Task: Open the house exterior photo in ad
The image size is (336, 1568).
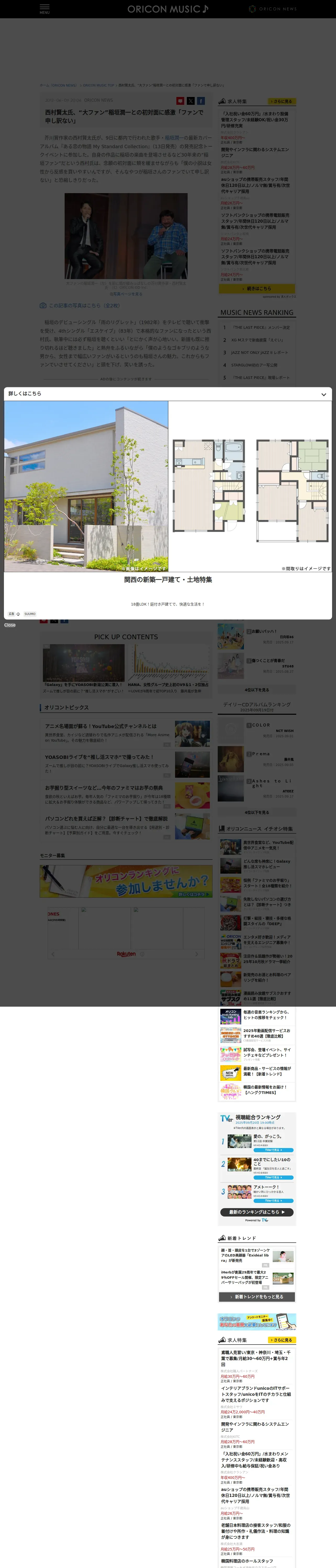Action: [86, 486]
